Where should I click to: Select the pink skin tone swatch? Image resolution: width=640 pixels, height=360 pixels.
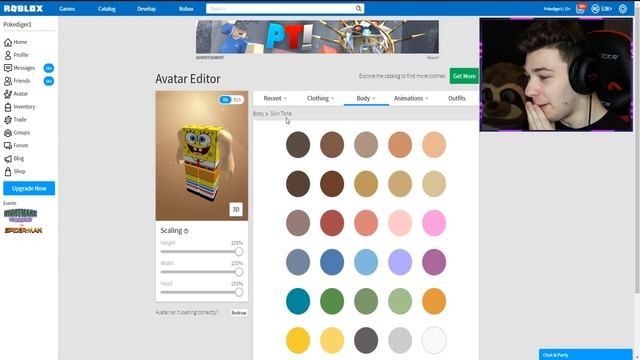(434, 223)
